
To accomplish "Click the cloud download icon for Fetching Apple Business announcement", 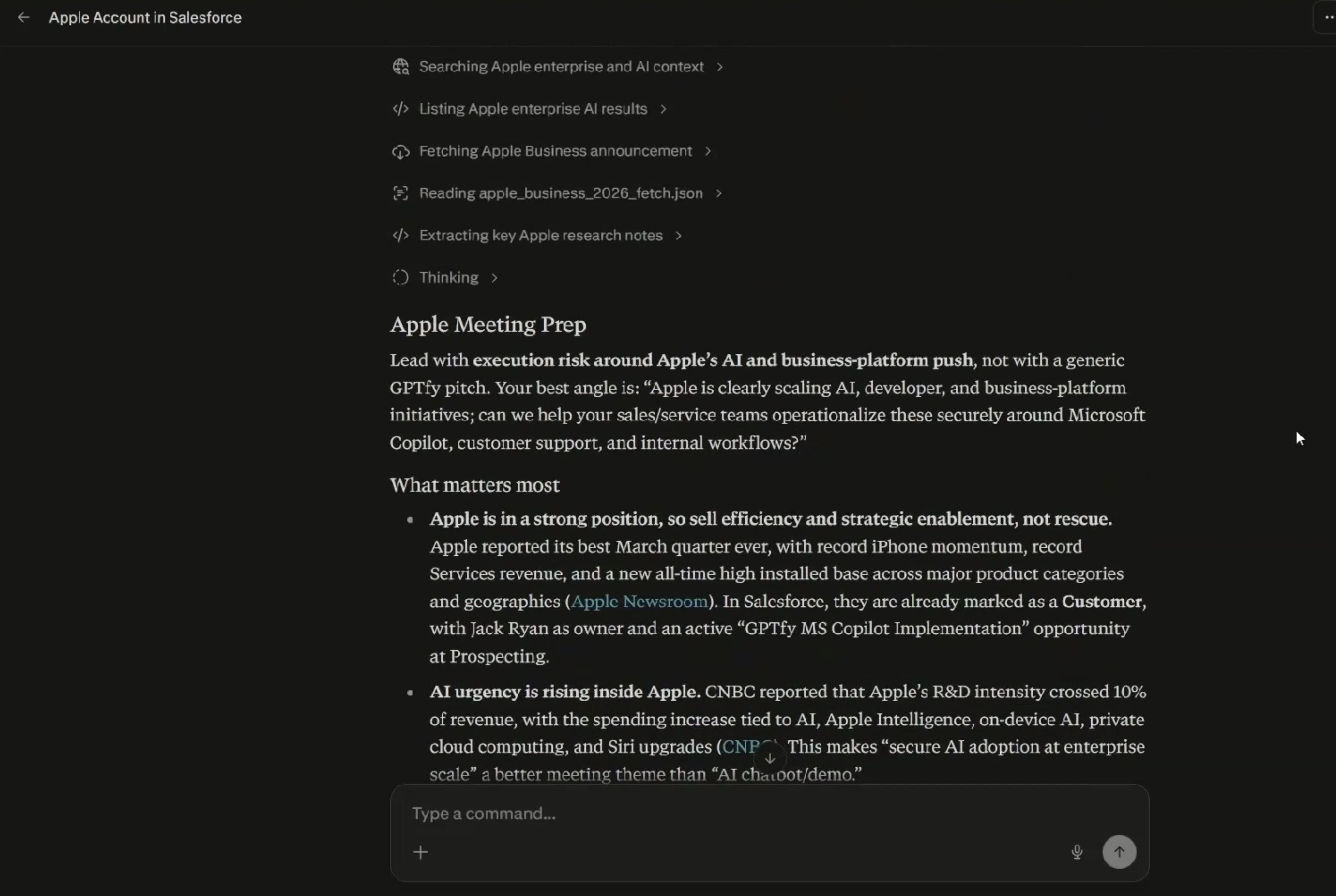I will [x=401, y=151].
